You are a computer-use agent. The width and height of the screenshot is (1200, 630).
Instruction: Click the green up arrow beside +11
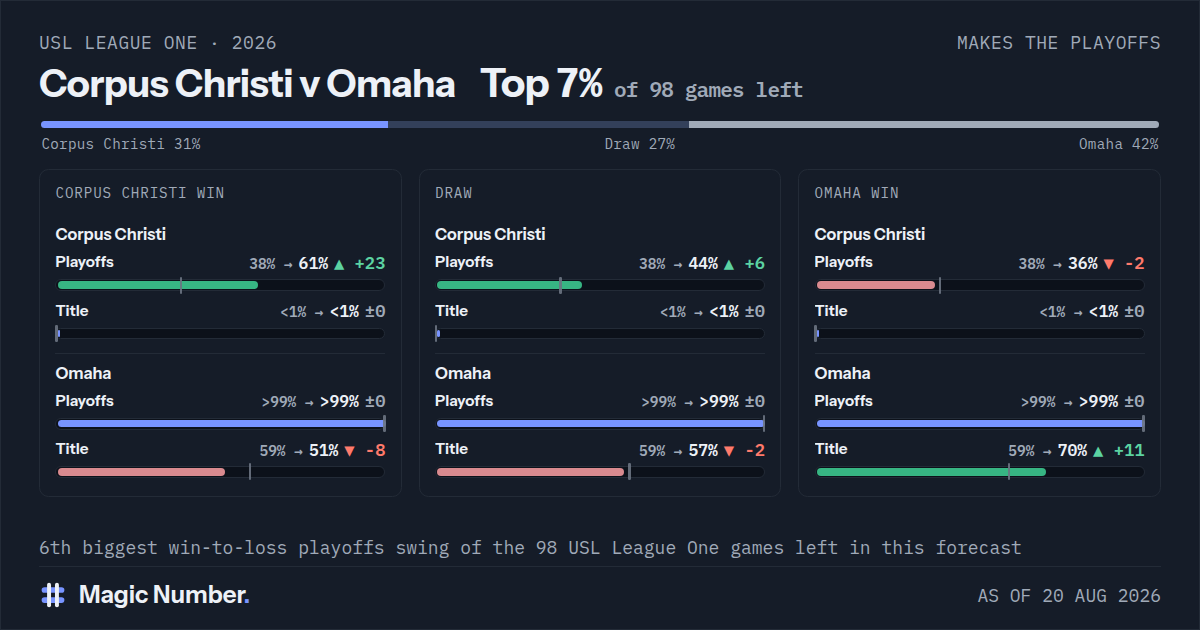click(1098, 451)
